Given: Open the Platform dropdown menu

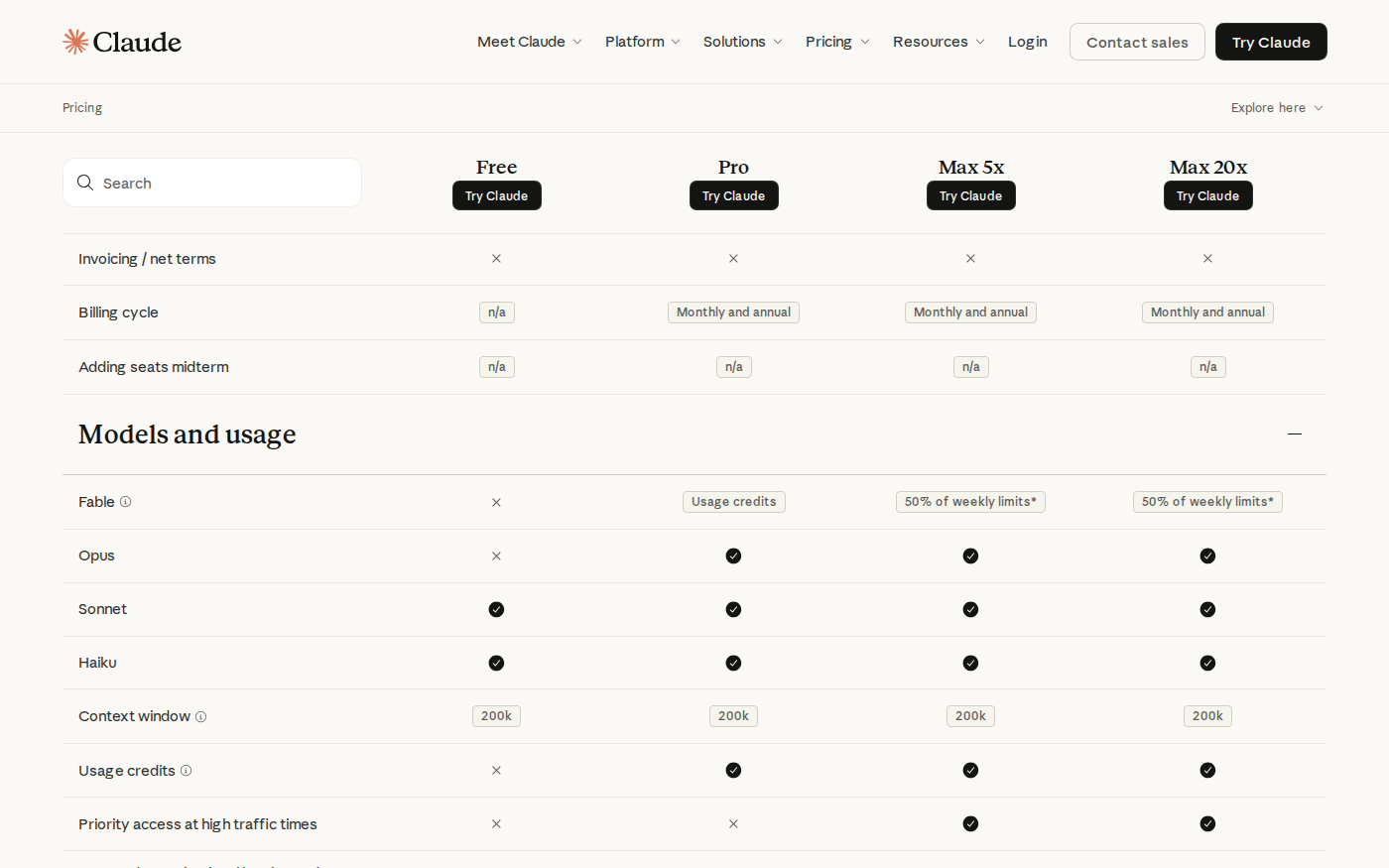Looking at the screenshot, I should point(643,42).
